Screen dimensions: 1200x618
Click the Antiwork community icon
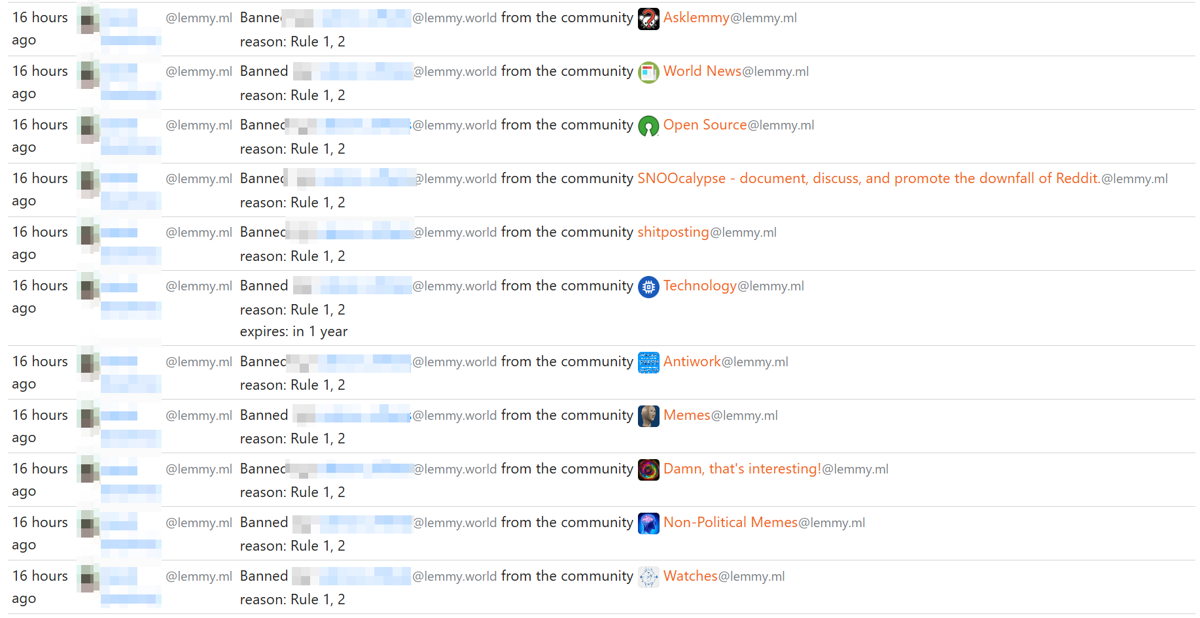(x=649, y=362)
